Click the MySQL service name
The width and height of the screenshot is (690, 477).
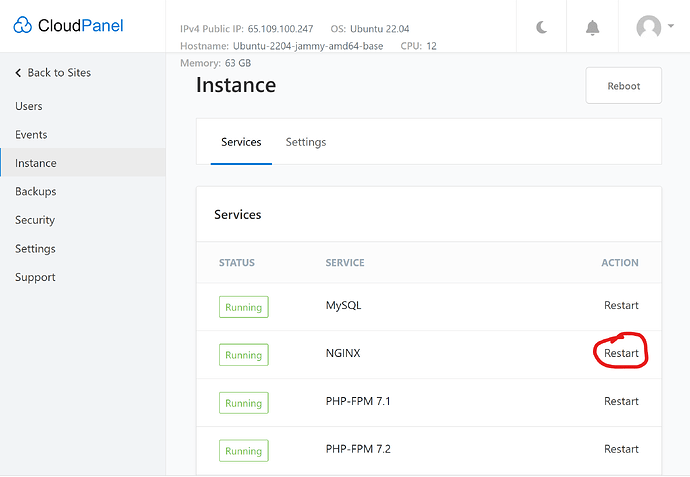pos(343,305)
